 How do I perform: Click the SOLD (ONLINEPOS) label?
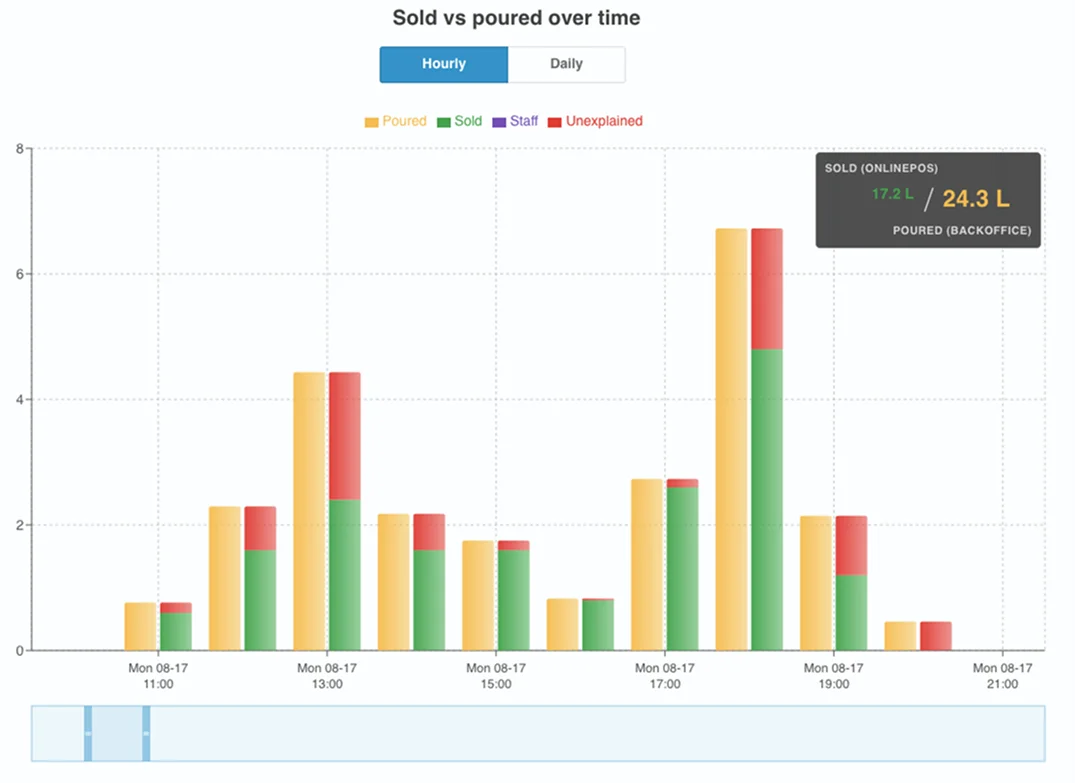[x=881, y=169]
